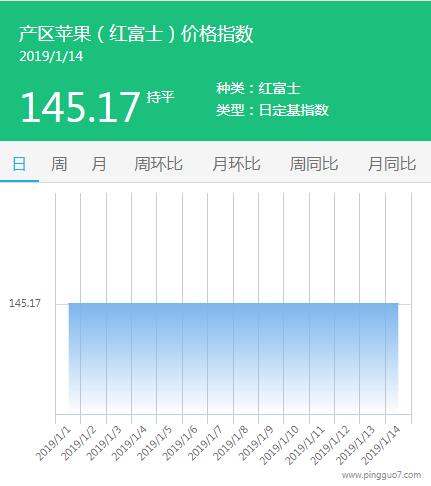Image resolution: width=431 pixels, height=486 pixels.
Task: Switch to the 周 weekly tab
Action: 59,164
